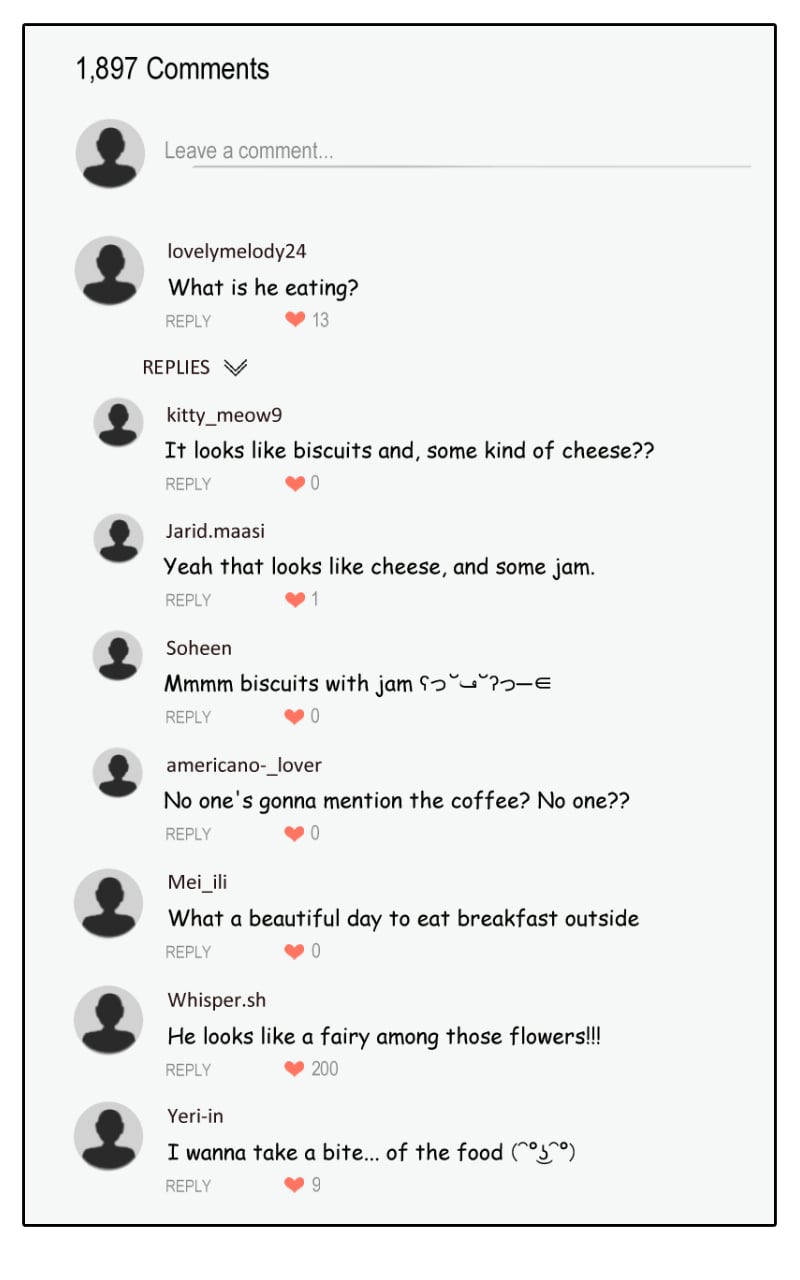
Task: Open the Jarid.maasi username link
Action: (x=215, y=531)
